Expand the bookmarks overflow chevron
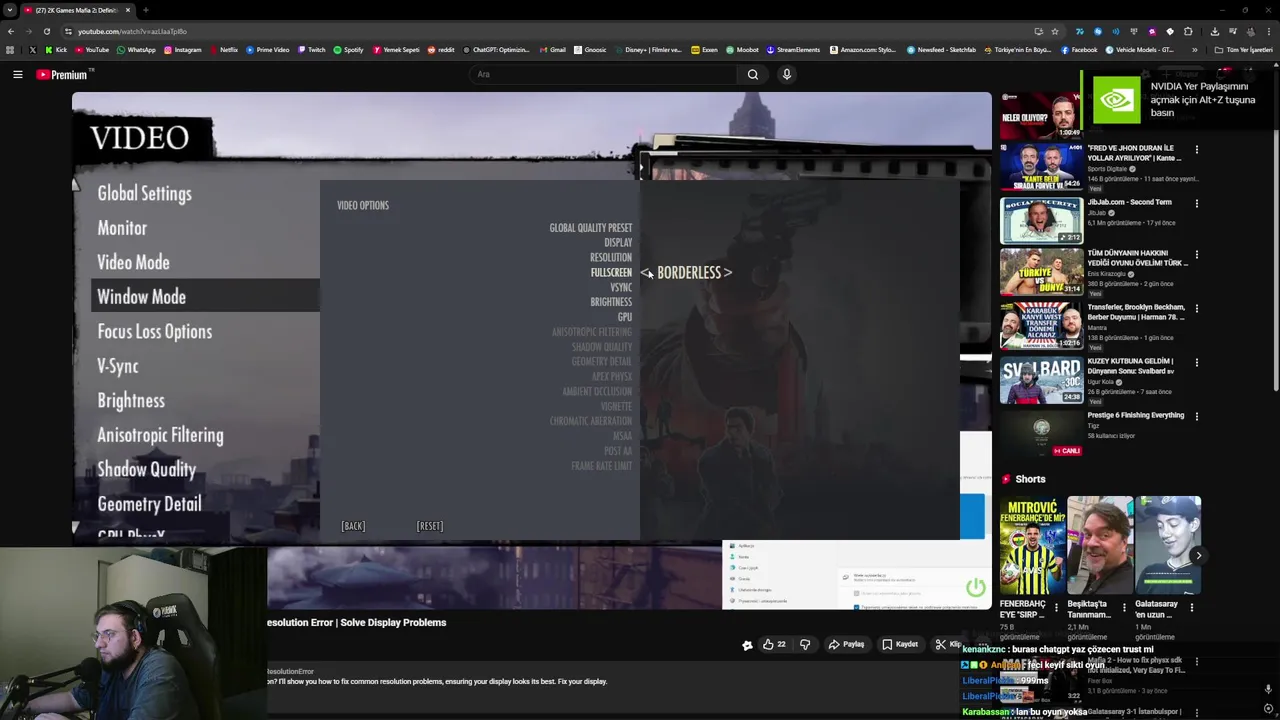 pos(1194,50)
